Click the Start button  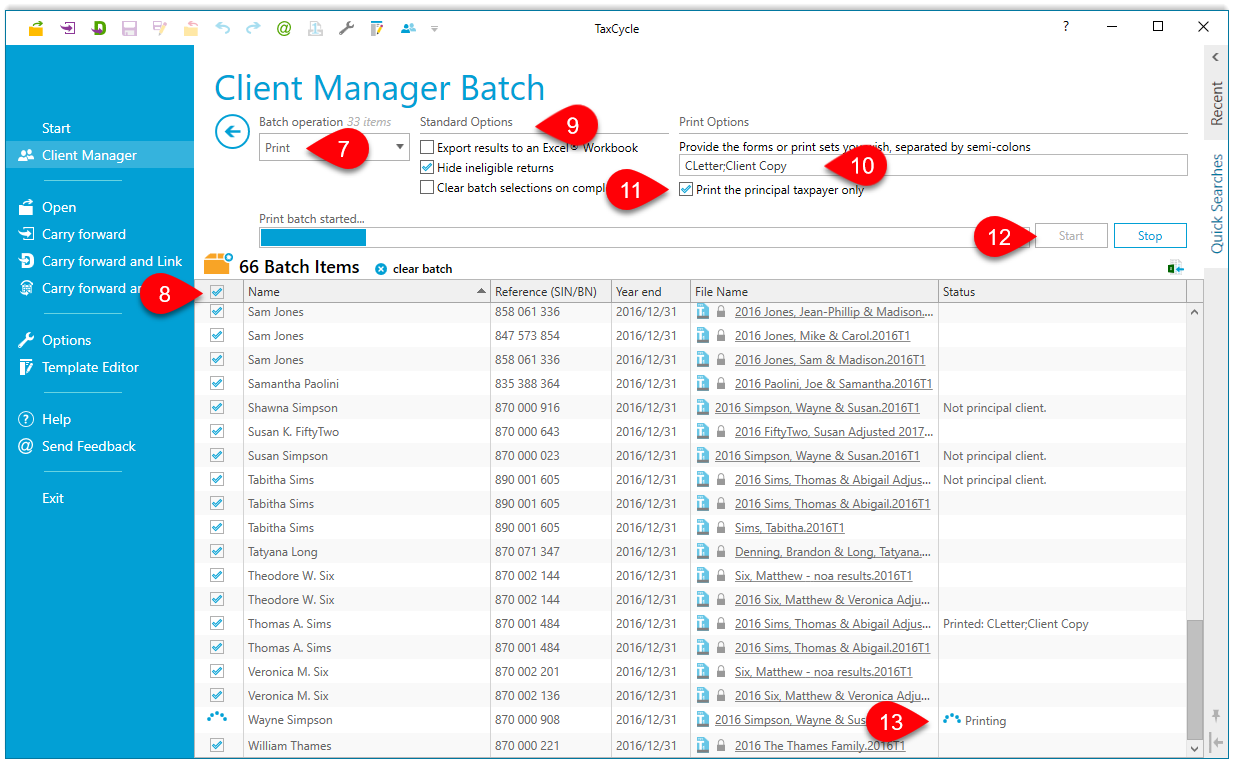pyautogui.click(x=1071, y=236)
